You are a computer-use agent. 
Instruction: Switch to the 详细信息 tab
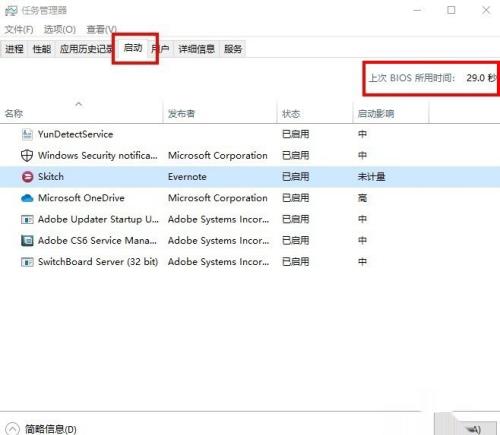pyautogui.click(x=196, y=49)
